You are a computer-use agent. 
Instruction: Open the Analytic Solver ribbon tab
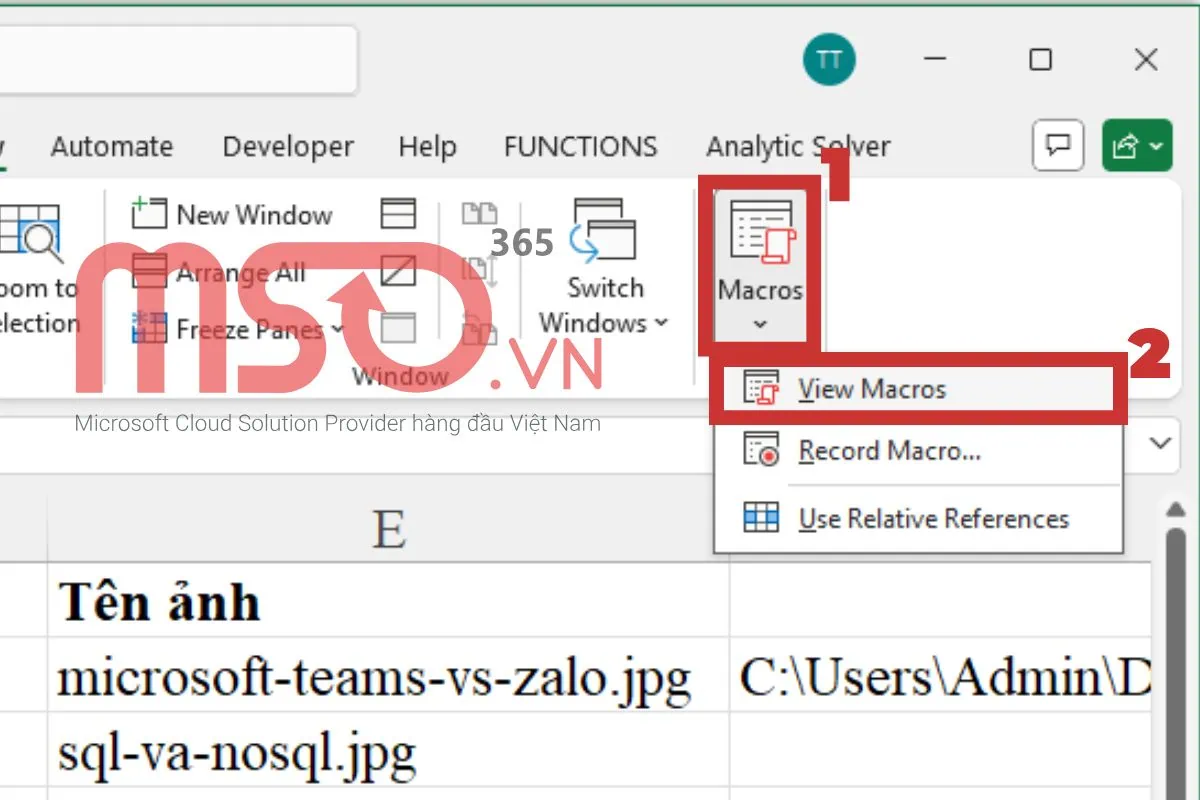pyautogui.click(x=797, y=146)
